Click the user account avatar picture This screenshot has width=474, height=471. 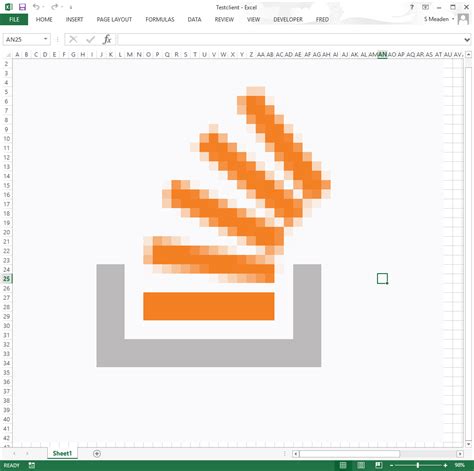[x=463, y=19]
